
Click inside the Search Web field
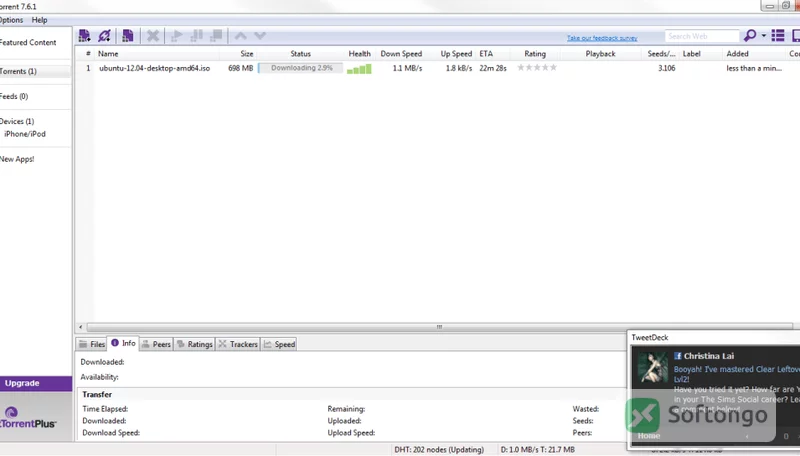pos(702,36)
